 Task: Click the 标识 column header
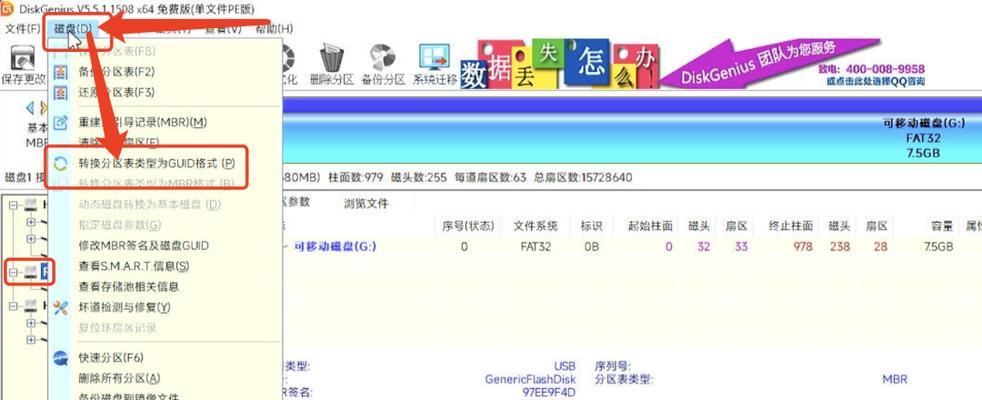coord(591,226)
